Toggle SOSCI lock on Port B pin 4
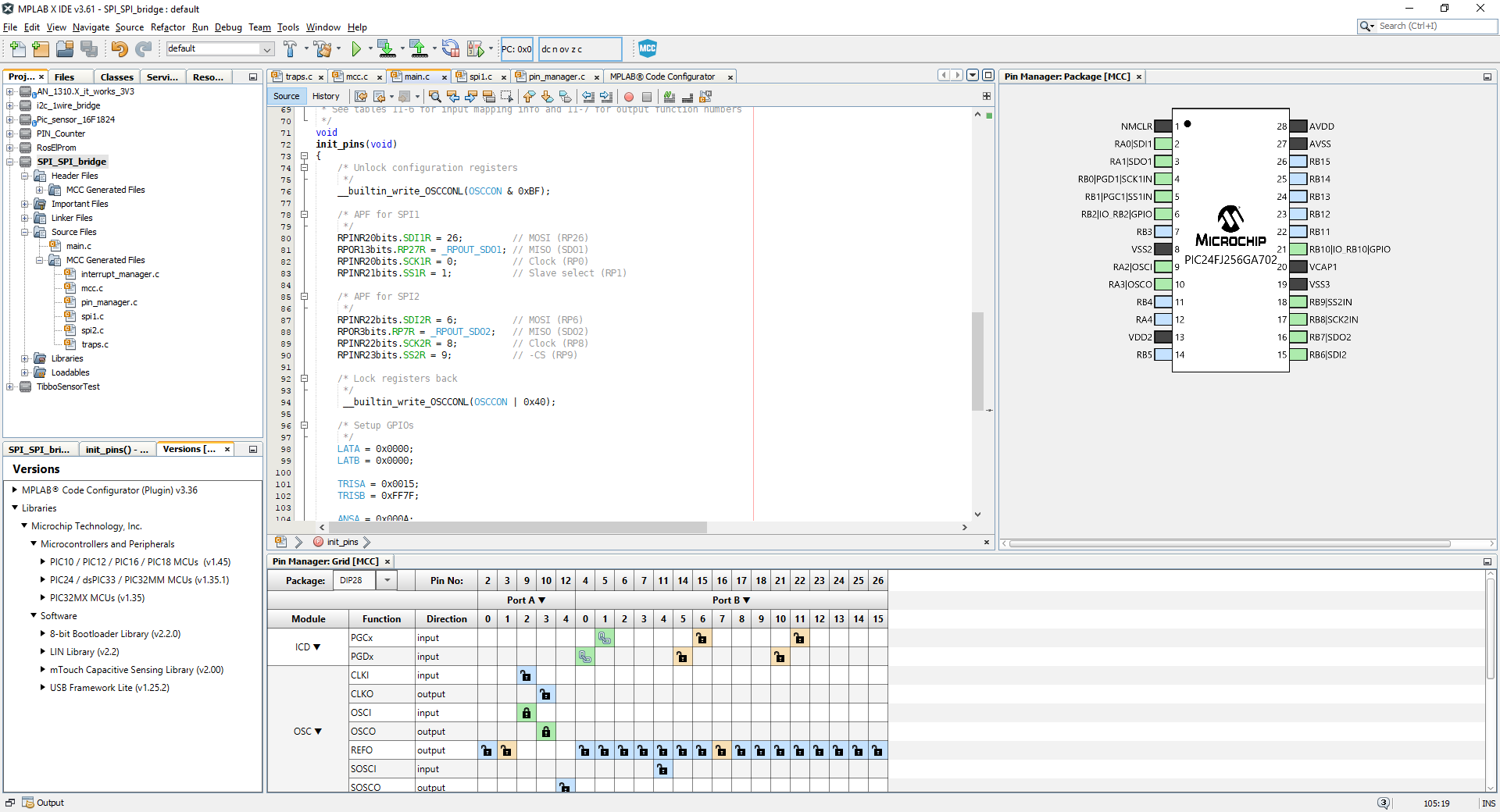Viewport: 1500px width, 812px height. 663,769
